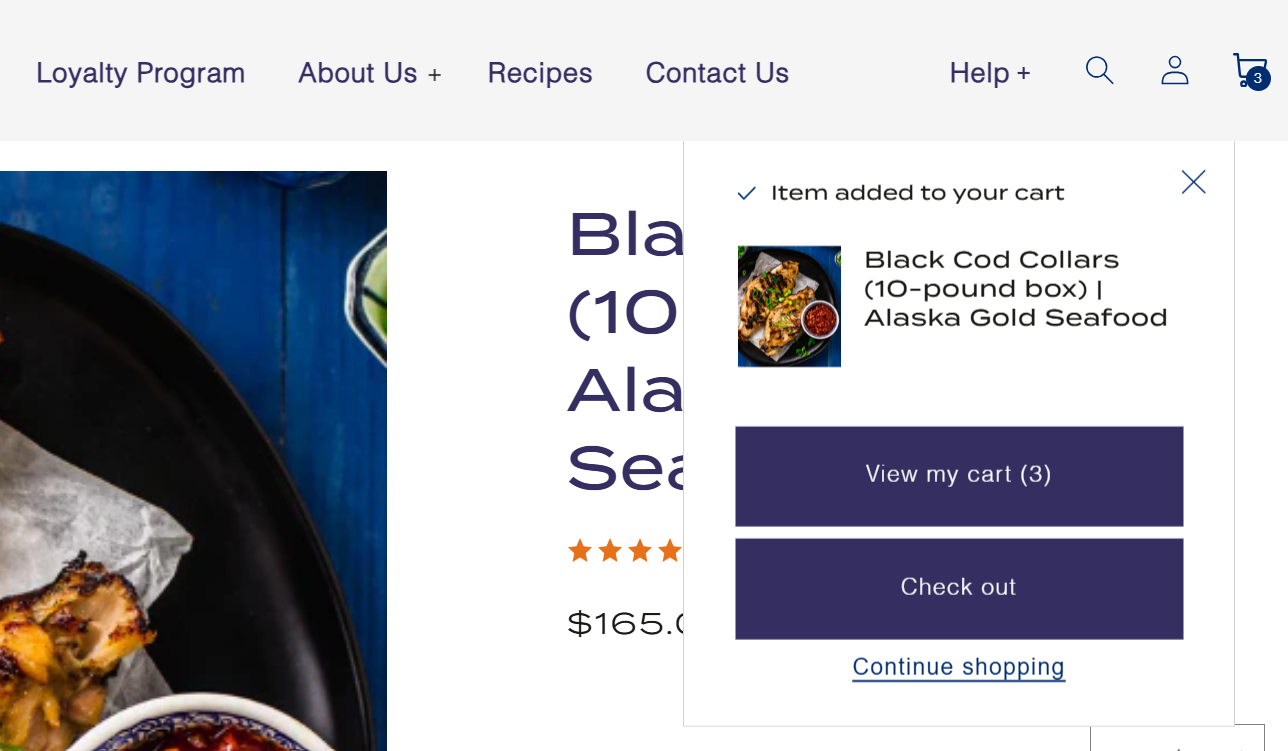Open the search magnifier icon
The image size is (1288, 751).
pyautogui.click(x=1099, y=71)
